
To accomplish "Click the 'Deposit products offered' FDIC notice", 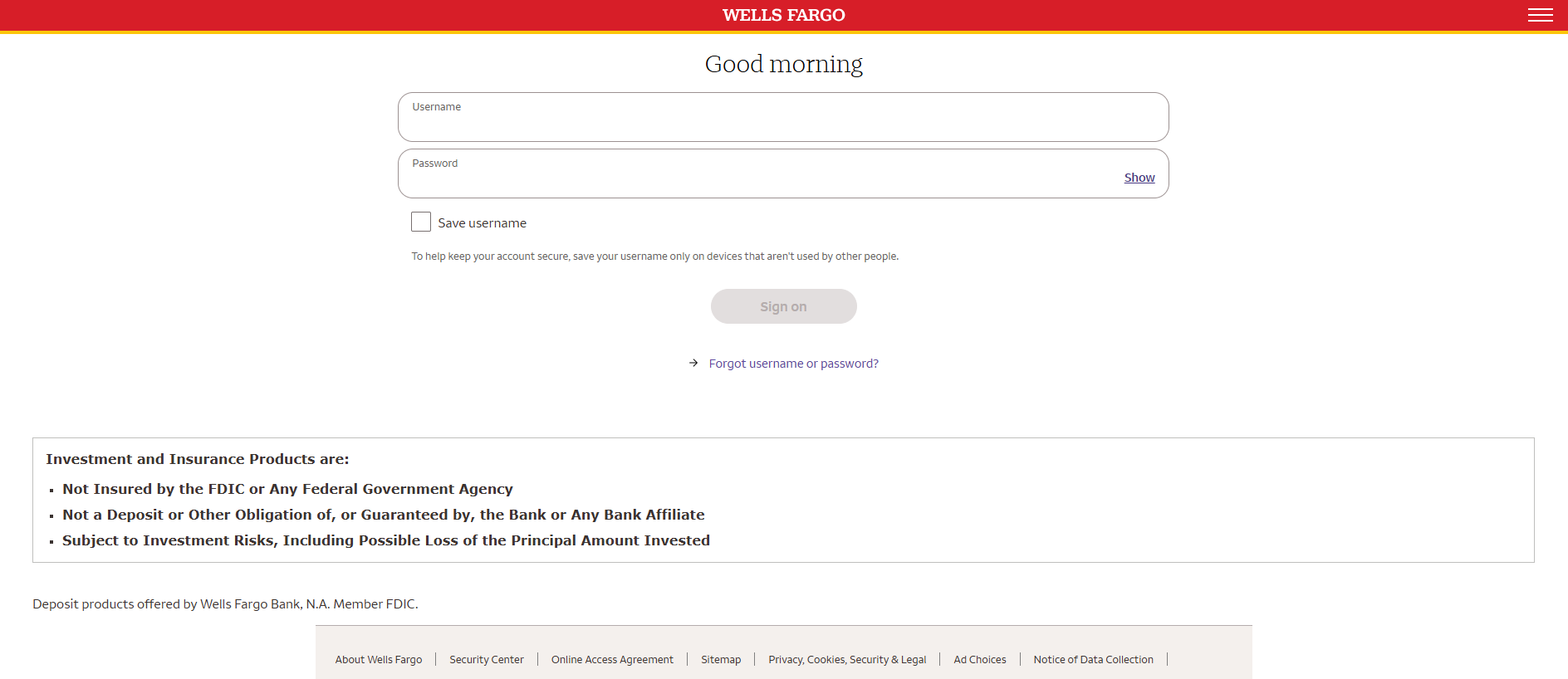I will tap(225, 604).
